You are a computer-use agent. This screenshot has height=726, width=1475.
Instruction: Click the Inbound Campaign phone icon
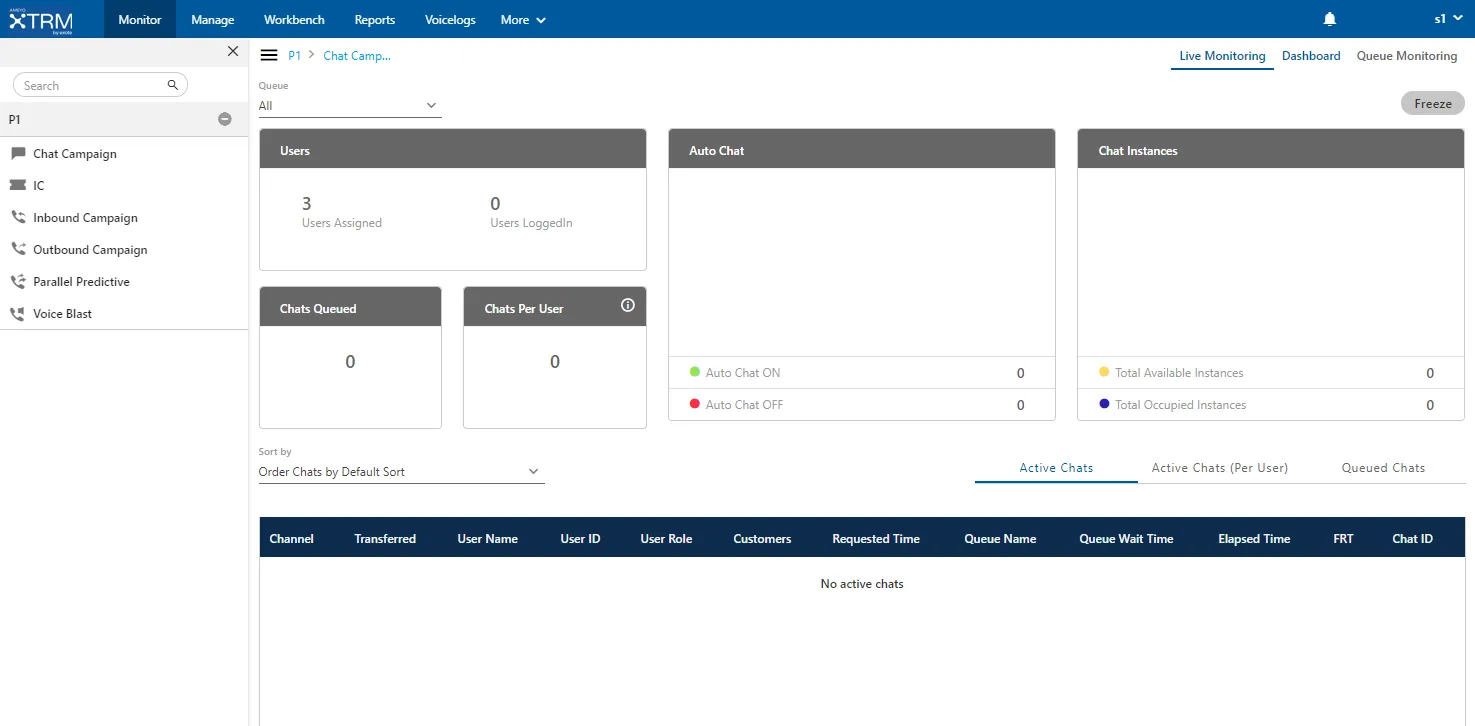pos(18,217)
